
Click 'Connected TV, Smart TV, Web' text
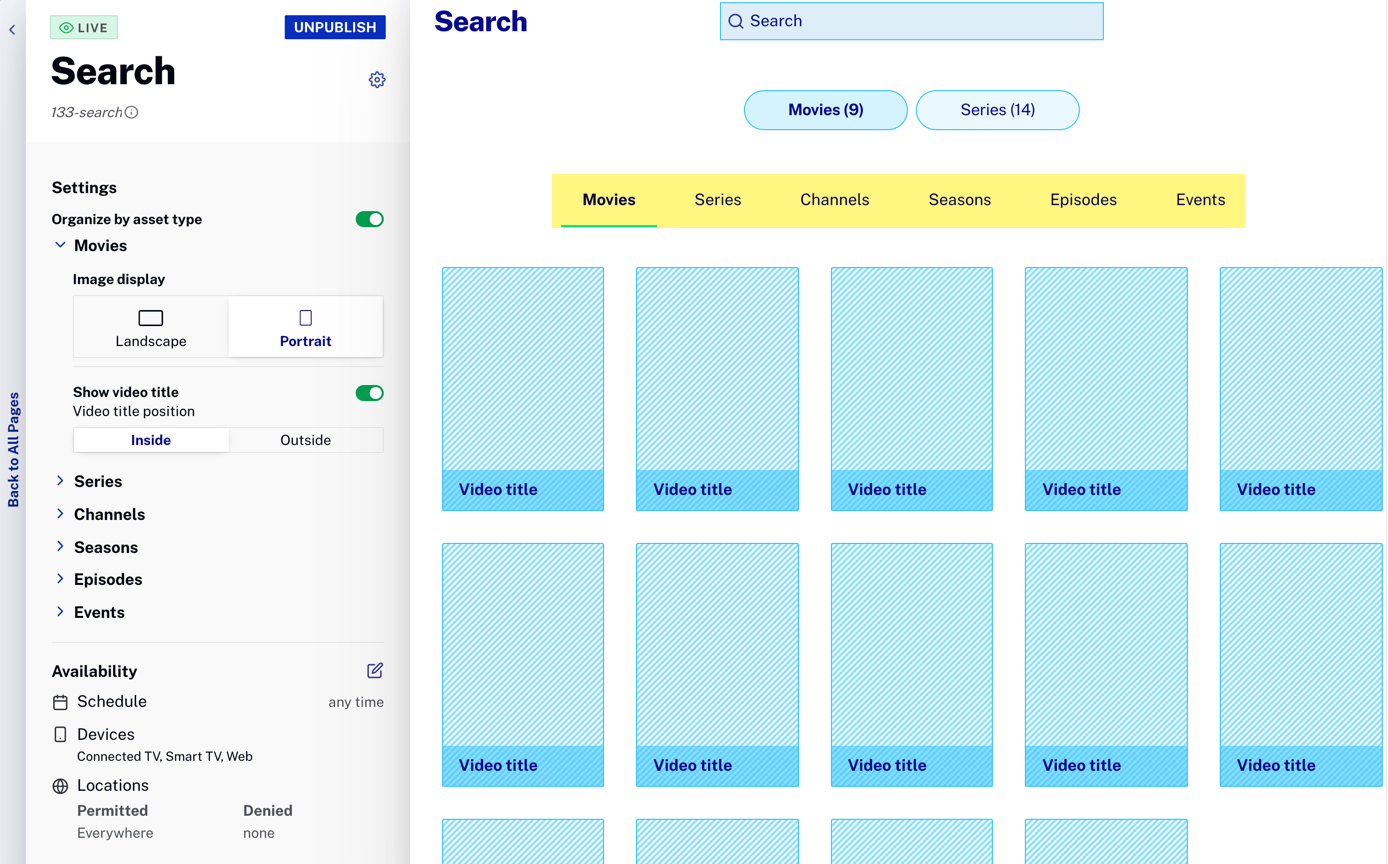(165, 757)
